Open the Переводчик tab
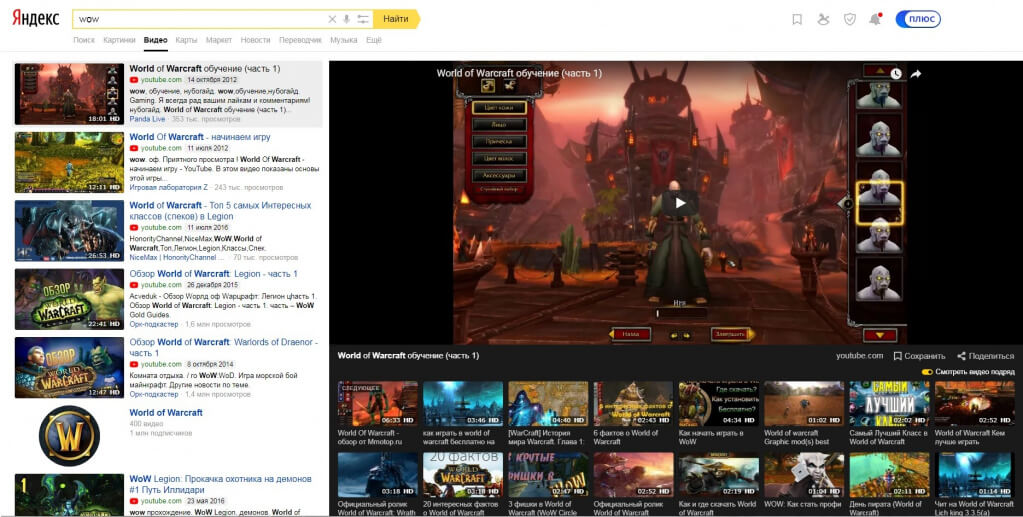Screen dimensions: 1023x517 click(300, 40)
